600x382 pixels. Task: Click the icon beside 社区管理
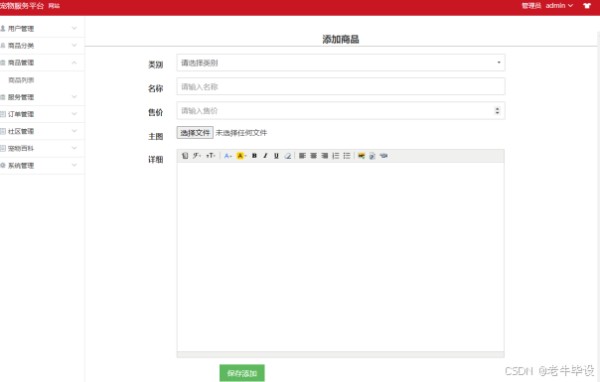pyautogui.click(x=3, y=131)
